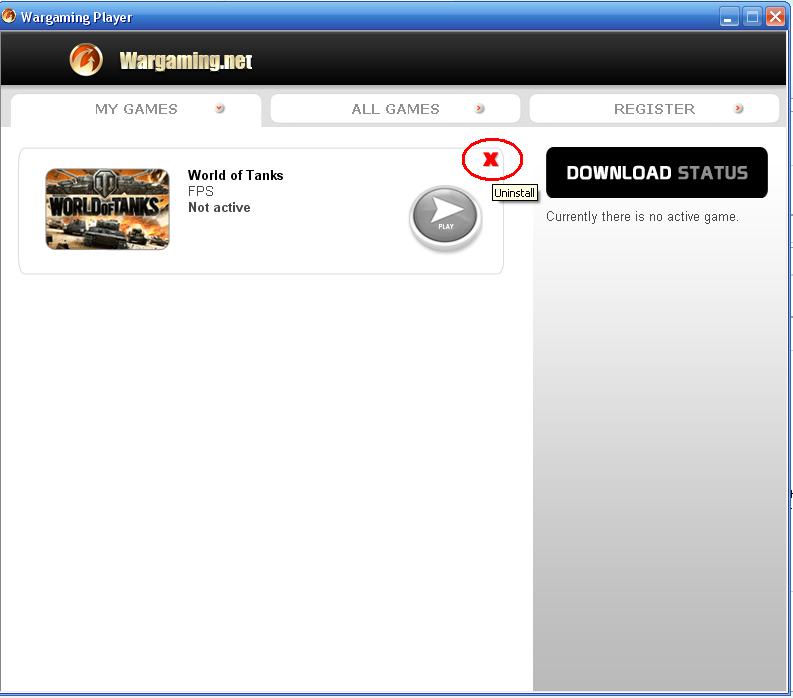Click the 'Not active' status text
Image resolution: width=793 pixels, height=698 pixels.
219,207
